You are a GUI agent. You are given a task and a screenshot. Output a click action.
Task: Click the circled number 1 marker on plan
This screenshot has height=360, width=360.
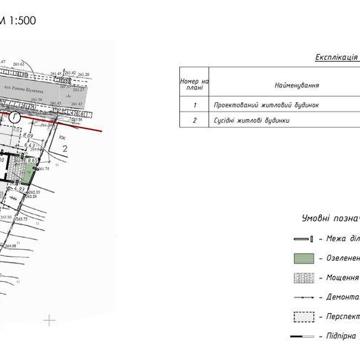click(x=14, y=117)
